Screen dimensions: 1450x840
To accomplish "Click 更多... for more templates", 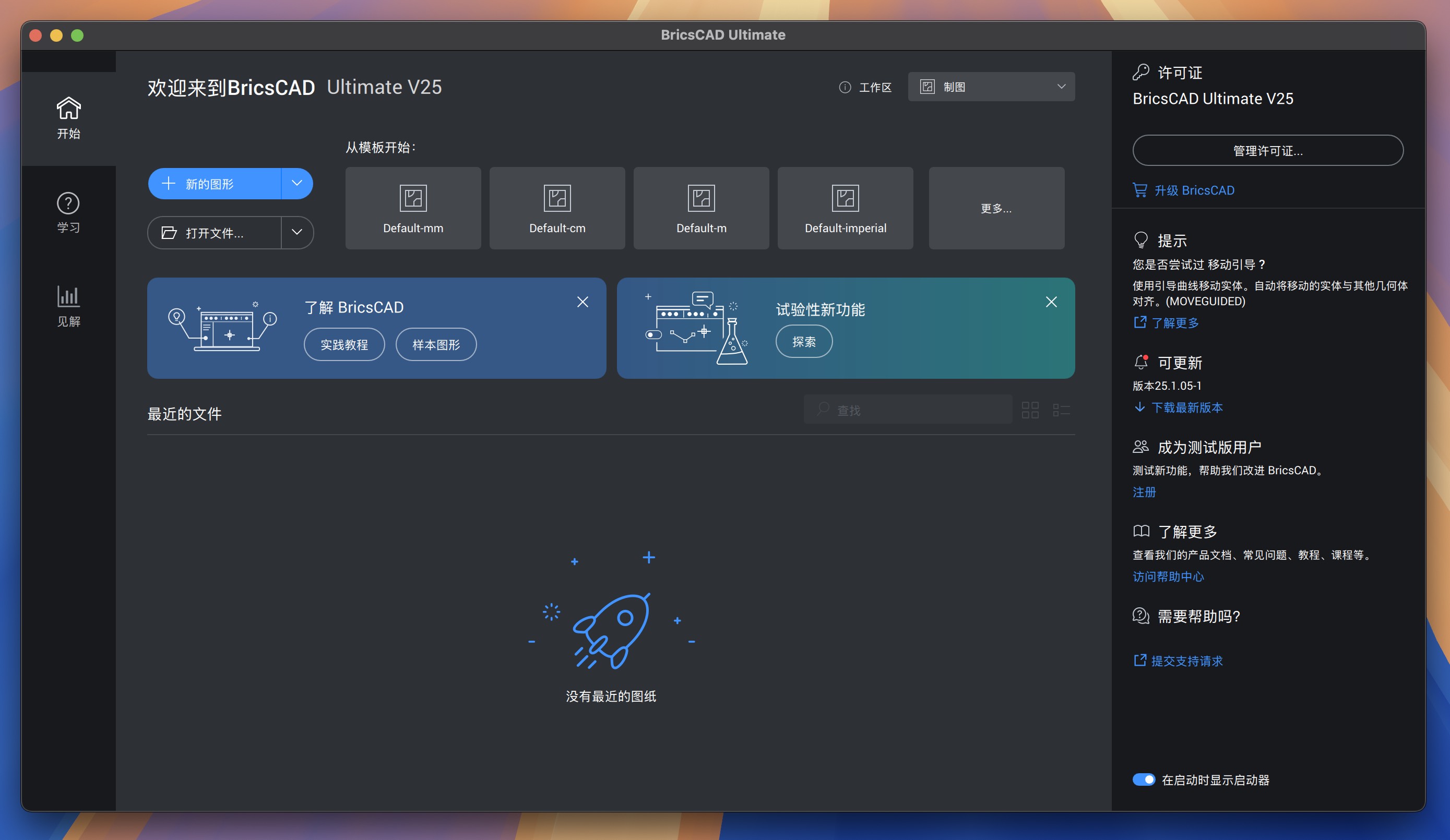I will pos(996,208).
